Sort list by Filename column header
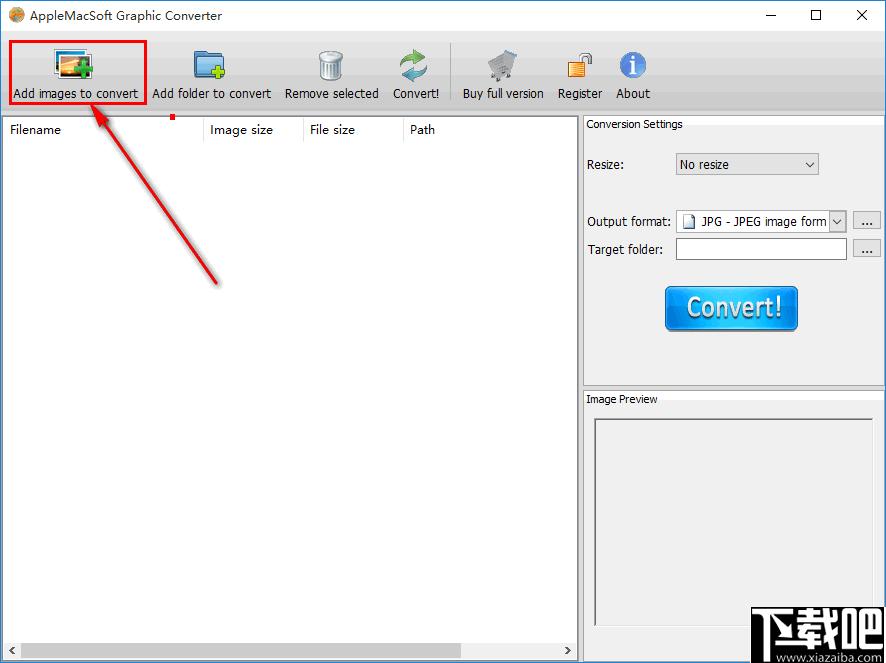 (103, 129)
